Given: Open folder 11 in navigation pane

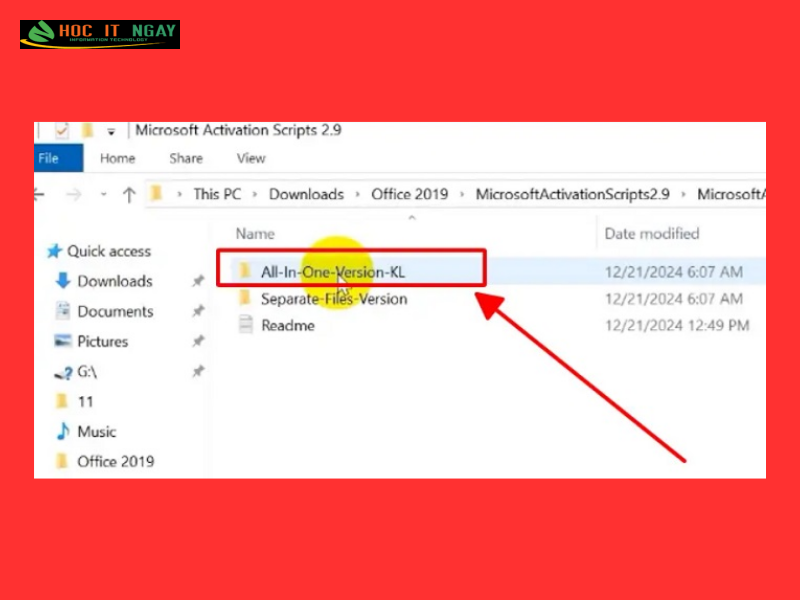Looking at the screenshot, I should click(x=85, y=402).
